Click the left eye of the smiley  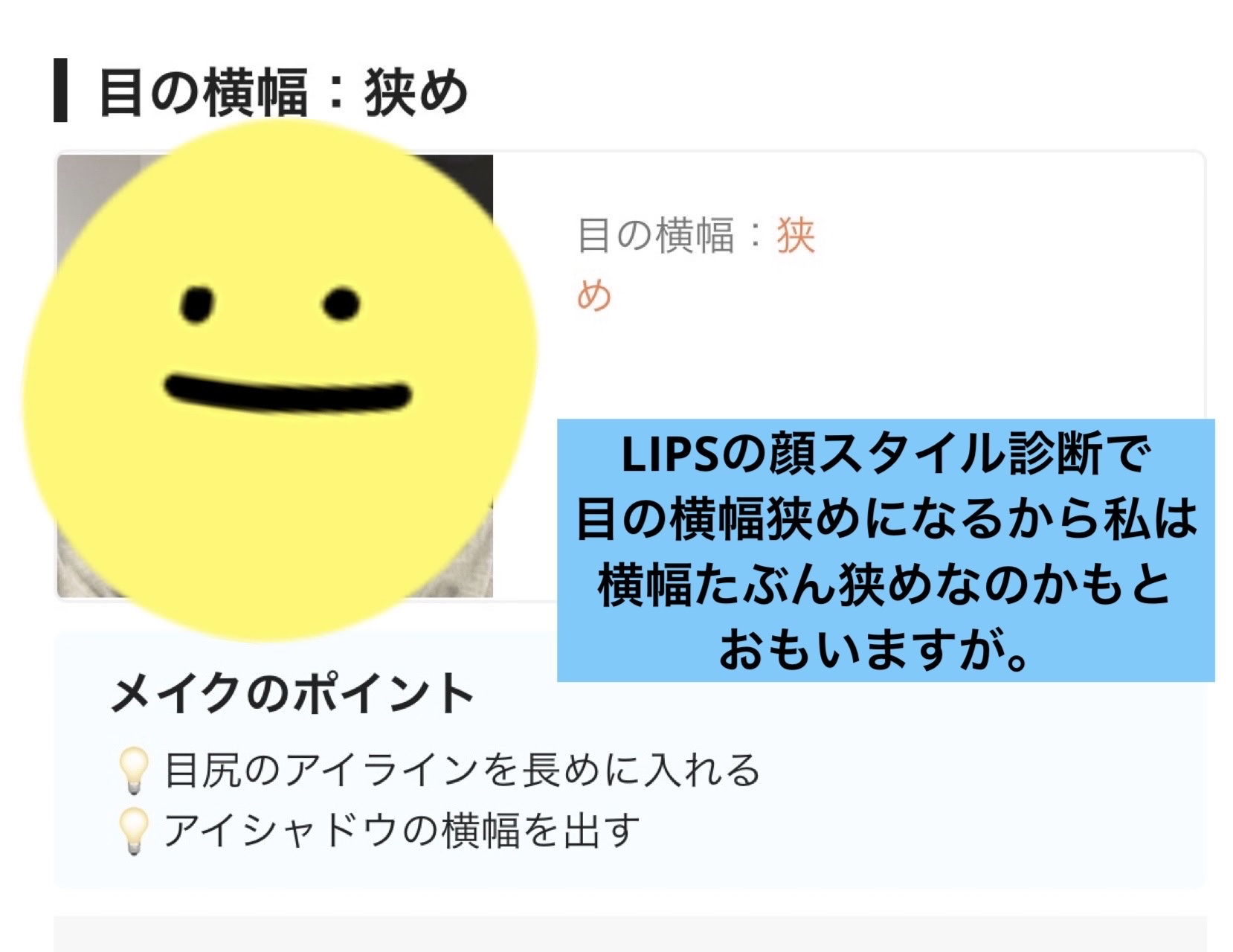[197, 304]
